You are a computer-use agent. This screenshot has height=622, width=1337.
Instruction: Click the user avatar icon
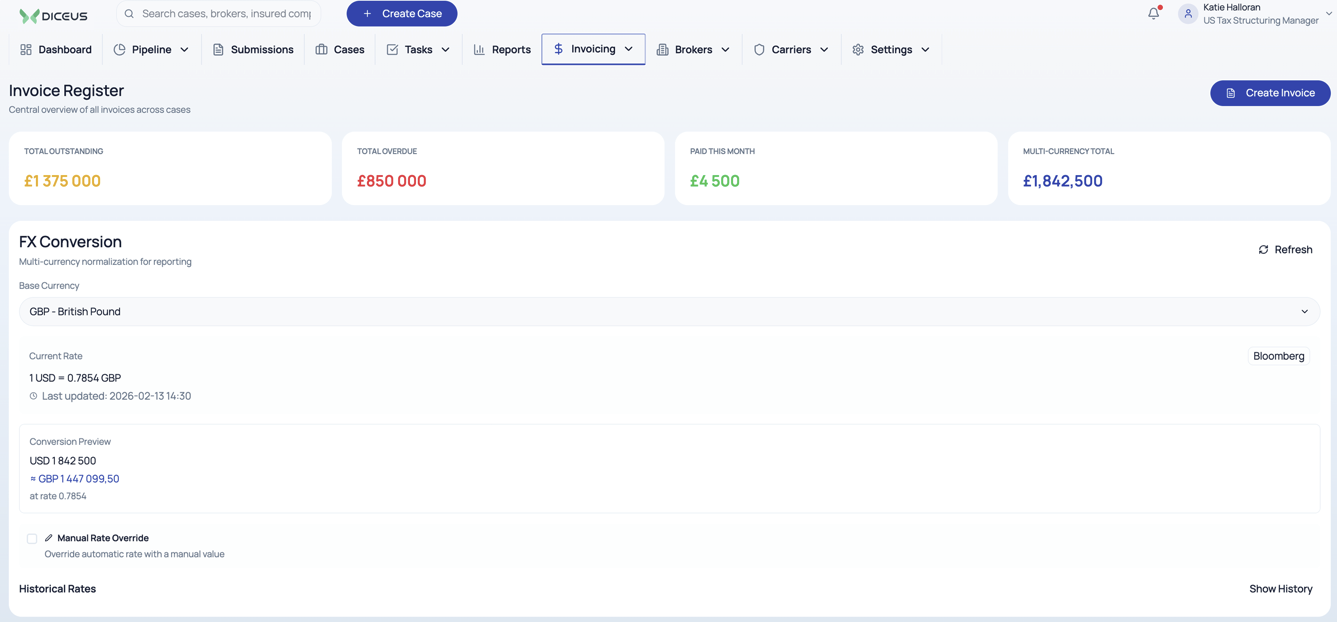(x=1187, y=14)
